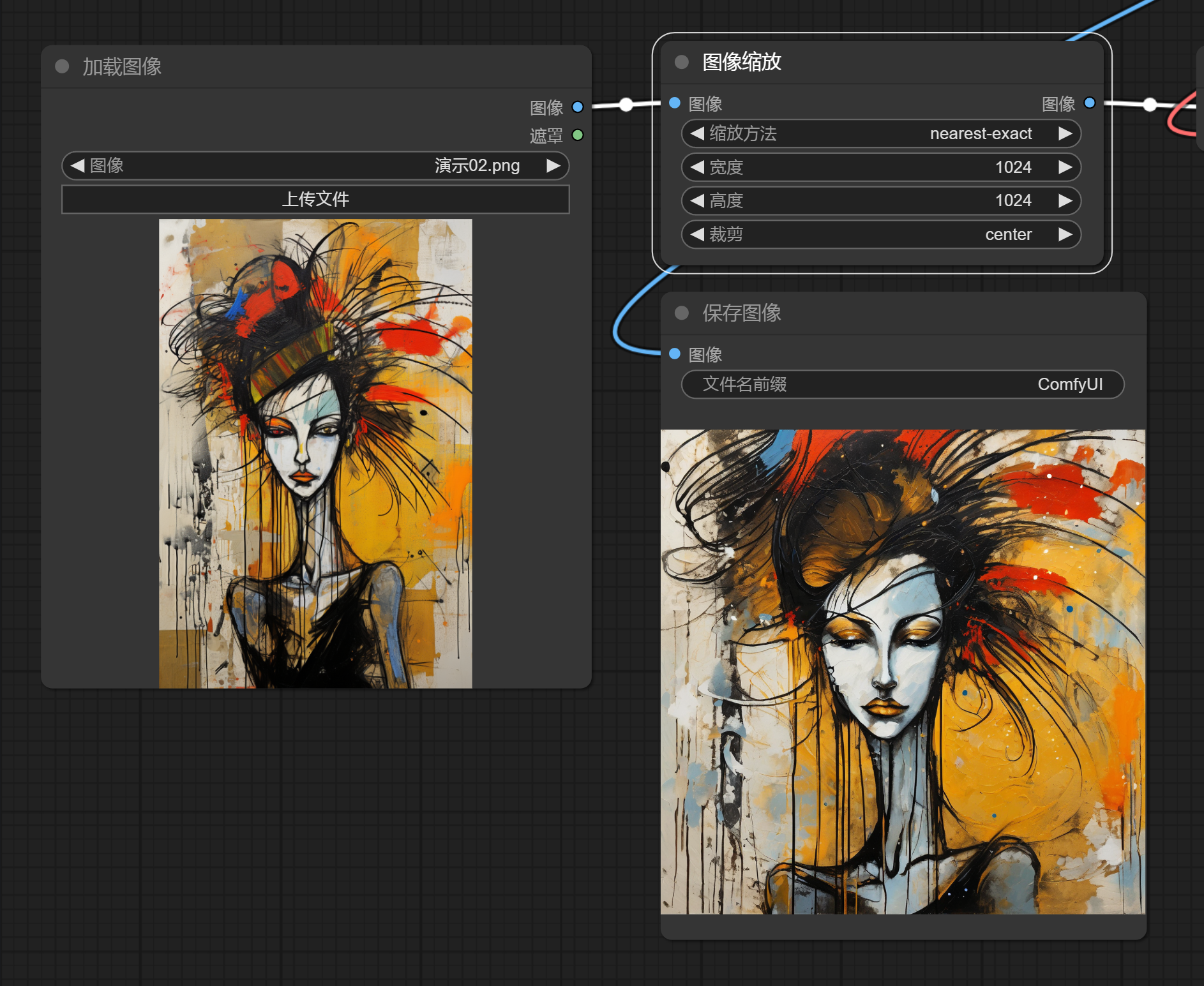The width and height of the screenshot is (1204, 986).
Task: Open the 裁剪 center dropdown
Action: [881, 234]
